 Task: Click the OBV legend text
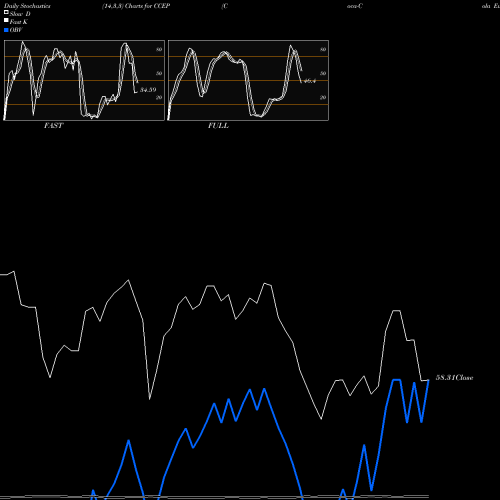16,30
